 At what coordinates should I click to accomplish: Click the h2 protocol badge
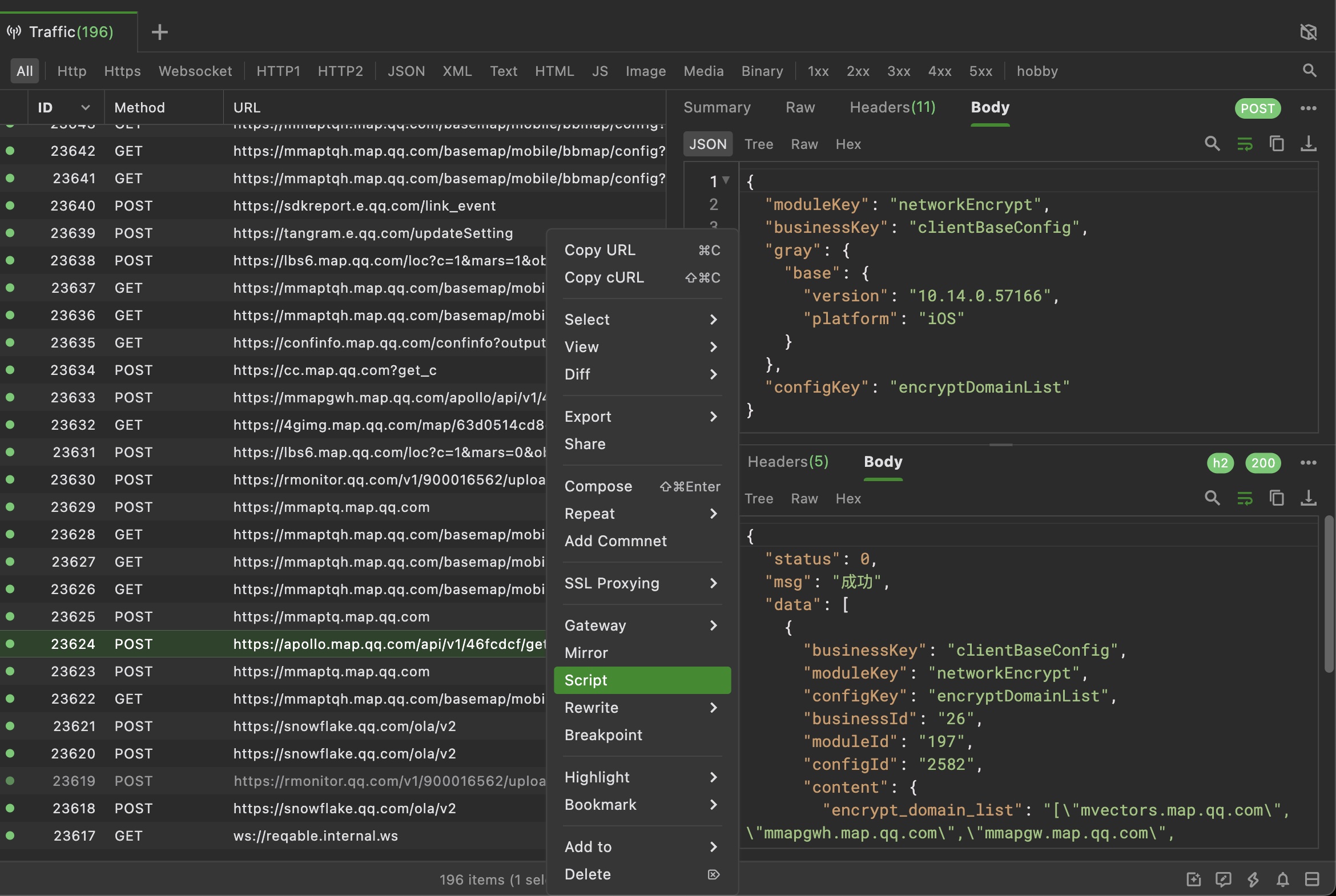pyautogui.click(x=1220, y=462)
